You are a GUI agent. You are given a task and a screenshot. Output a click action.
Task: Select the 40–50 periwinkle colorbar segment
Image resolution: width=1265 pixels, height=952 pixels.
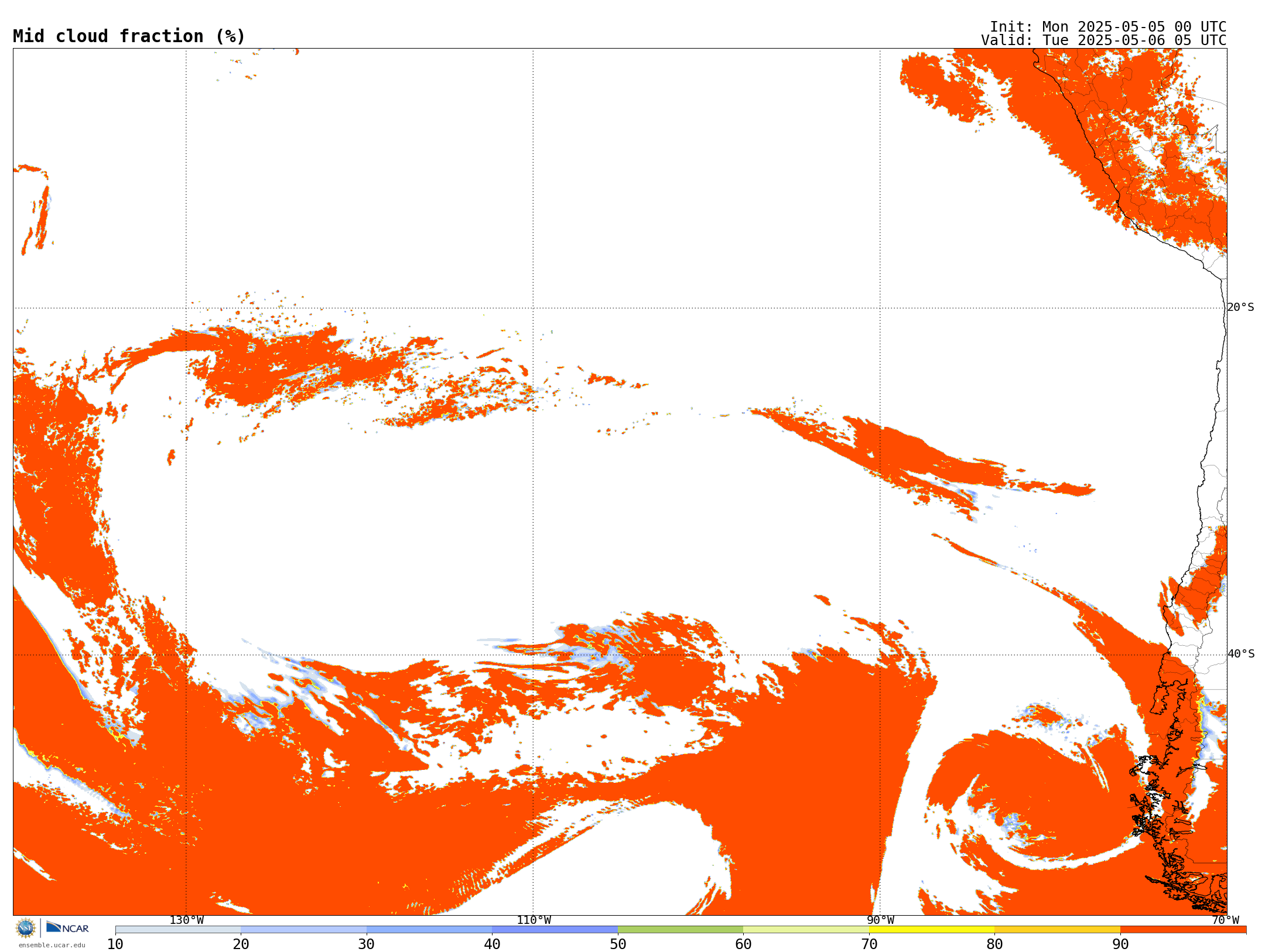coord(555,930)
